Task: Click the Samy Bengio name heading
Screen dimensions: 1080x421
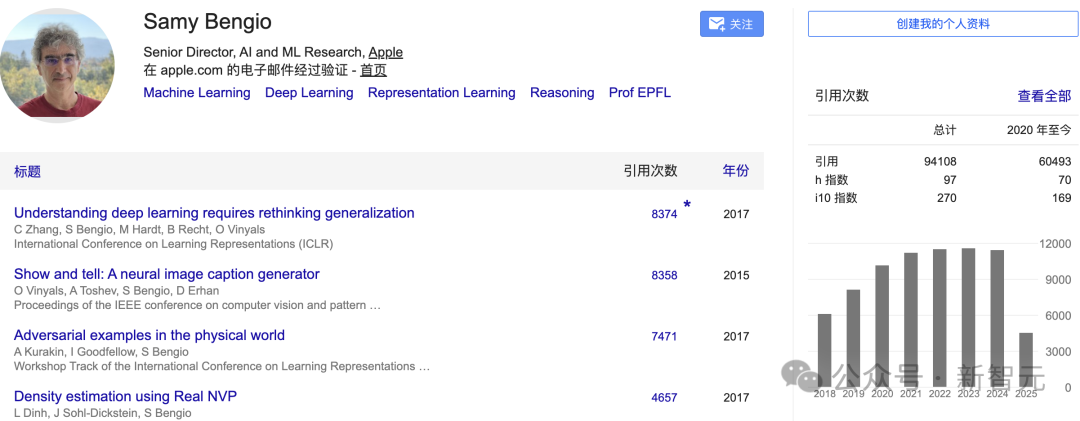Action: coord(207,22)
